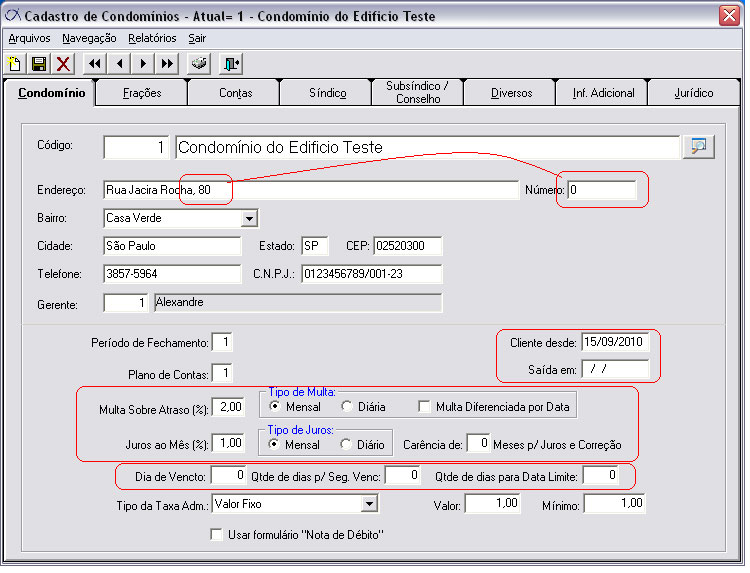Open the search button beside condominium name
This screenshot has width=750, height=573.
coord(696,147)
